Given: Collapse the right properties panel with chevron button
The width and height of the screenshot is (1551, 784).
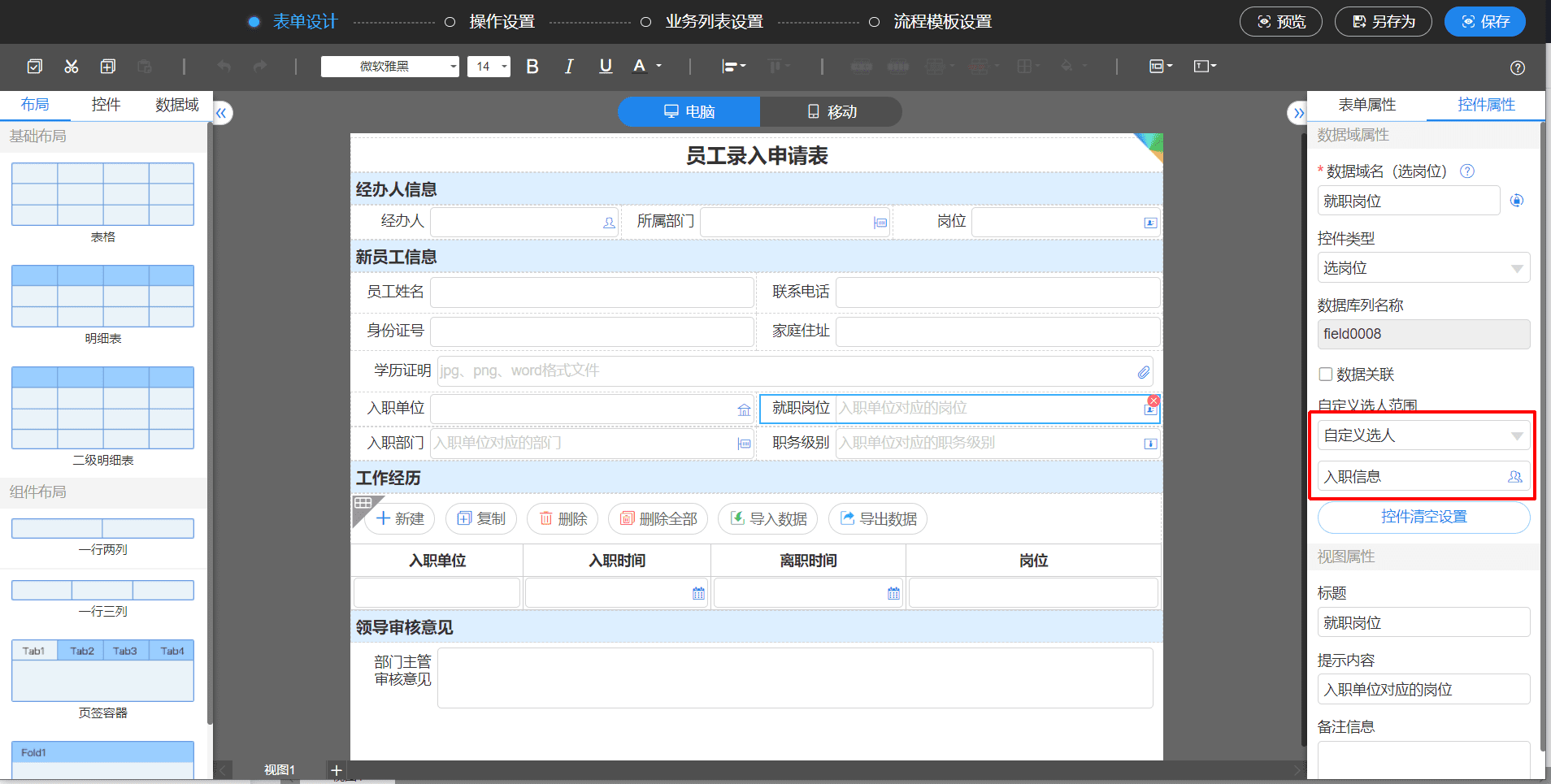Looking at the screenshot, I should [1298, 113].
